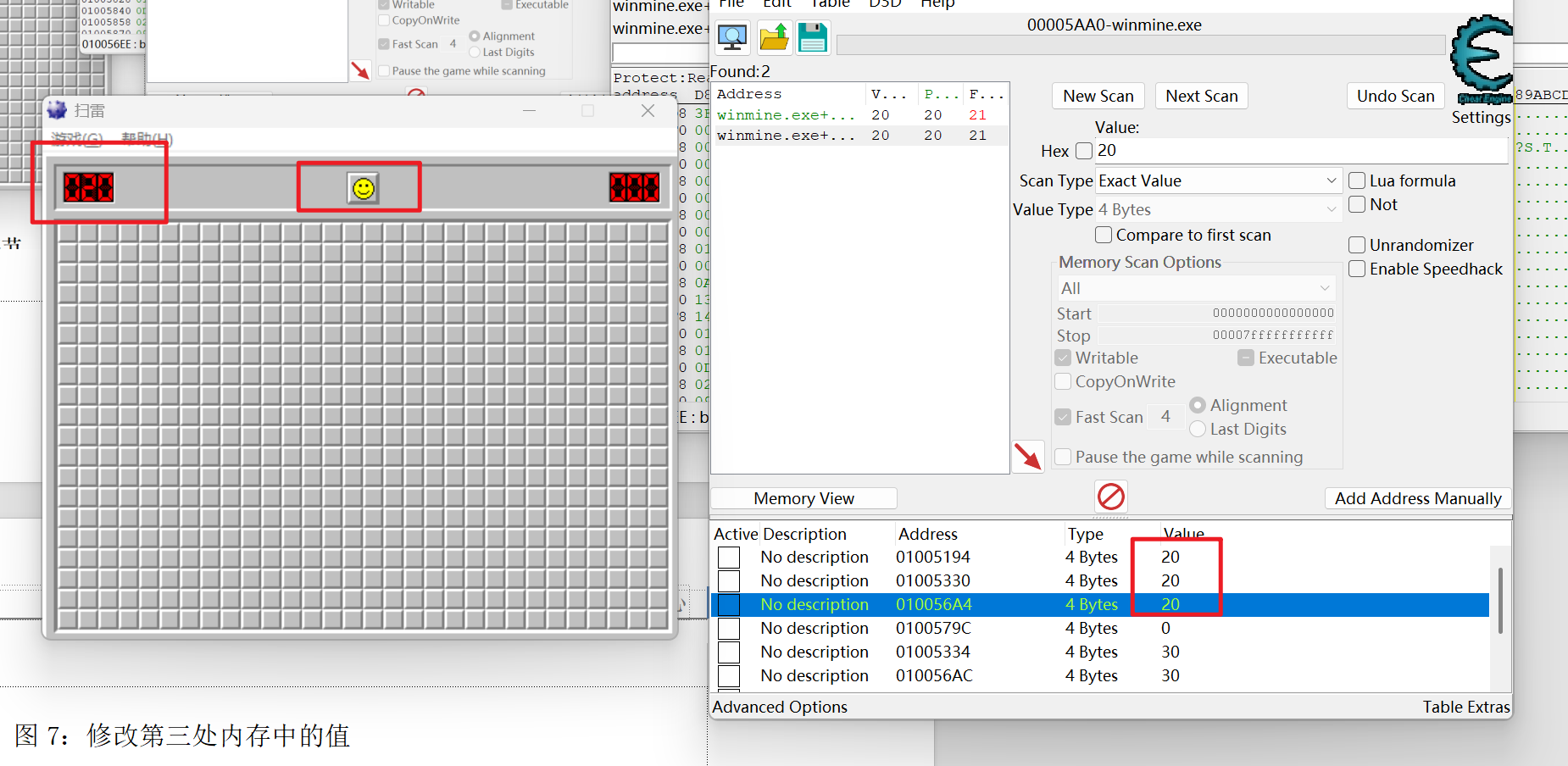Click the Next Scan button

coord(1202,96)
